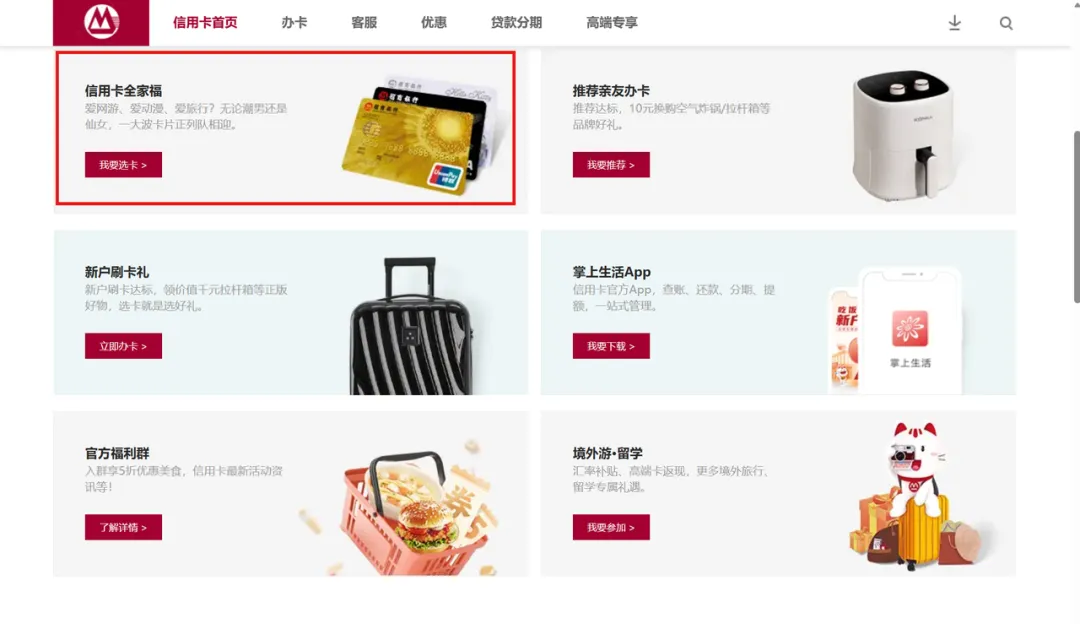Open the download icon in header
1080x624 pixels.
[955, 23]
